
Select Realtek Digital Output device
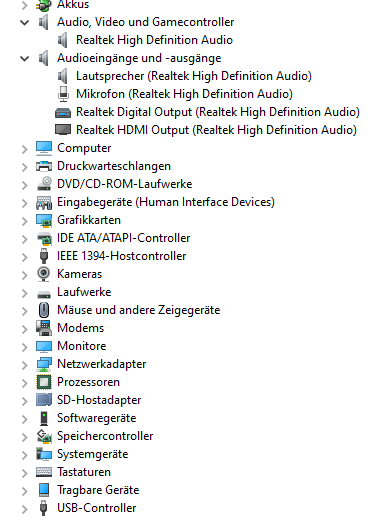click(x=218, y=112)
